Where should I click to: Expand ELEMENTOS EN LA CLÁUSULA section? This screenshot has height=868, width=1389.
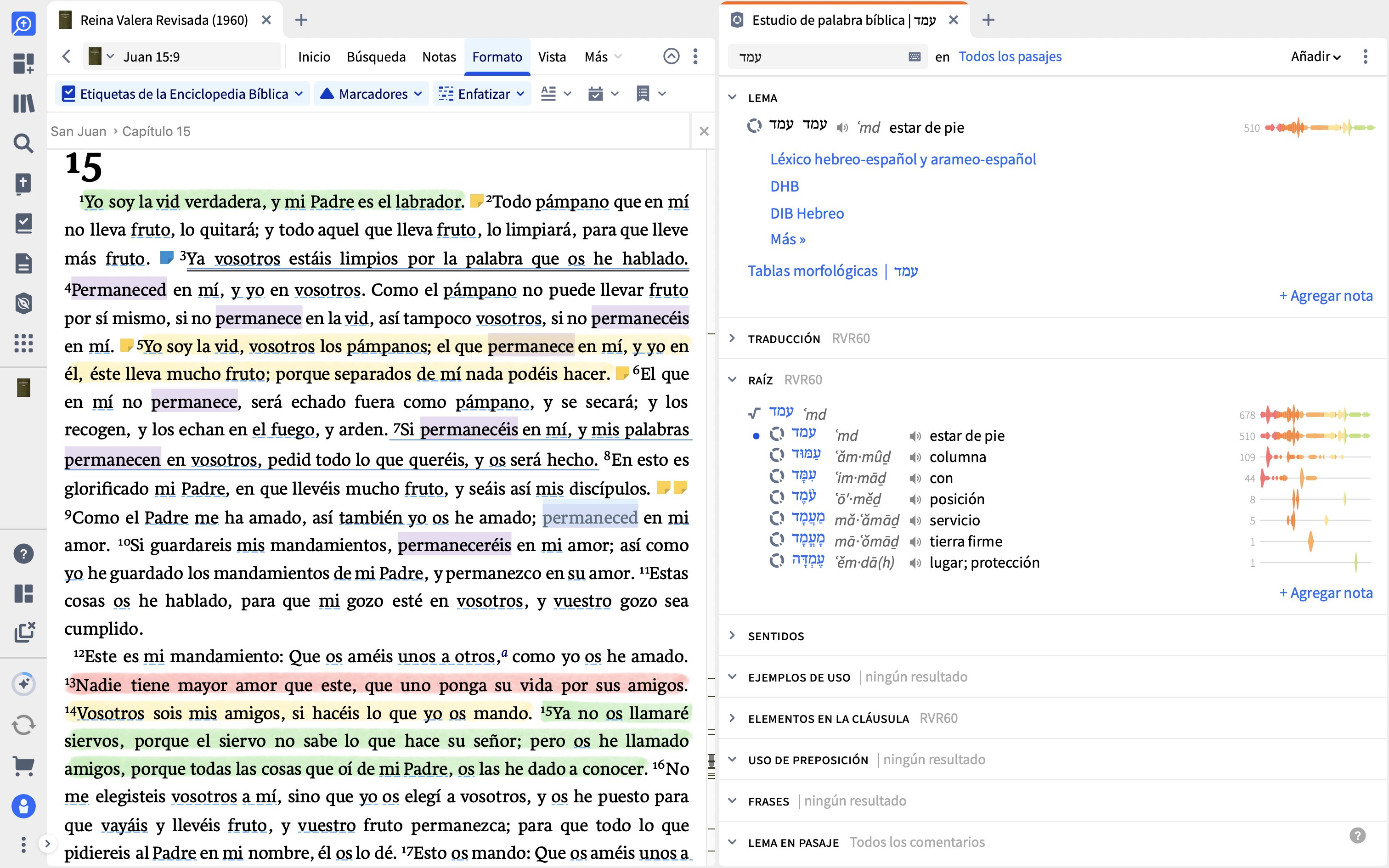(x=732, y=718)
